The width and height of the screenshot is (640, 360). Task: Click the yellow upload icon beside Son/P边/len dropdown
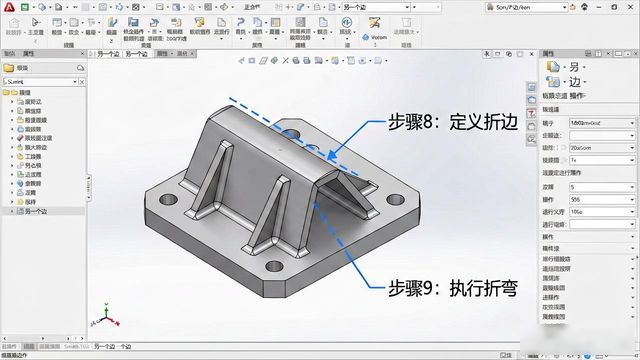coord(573,7)
